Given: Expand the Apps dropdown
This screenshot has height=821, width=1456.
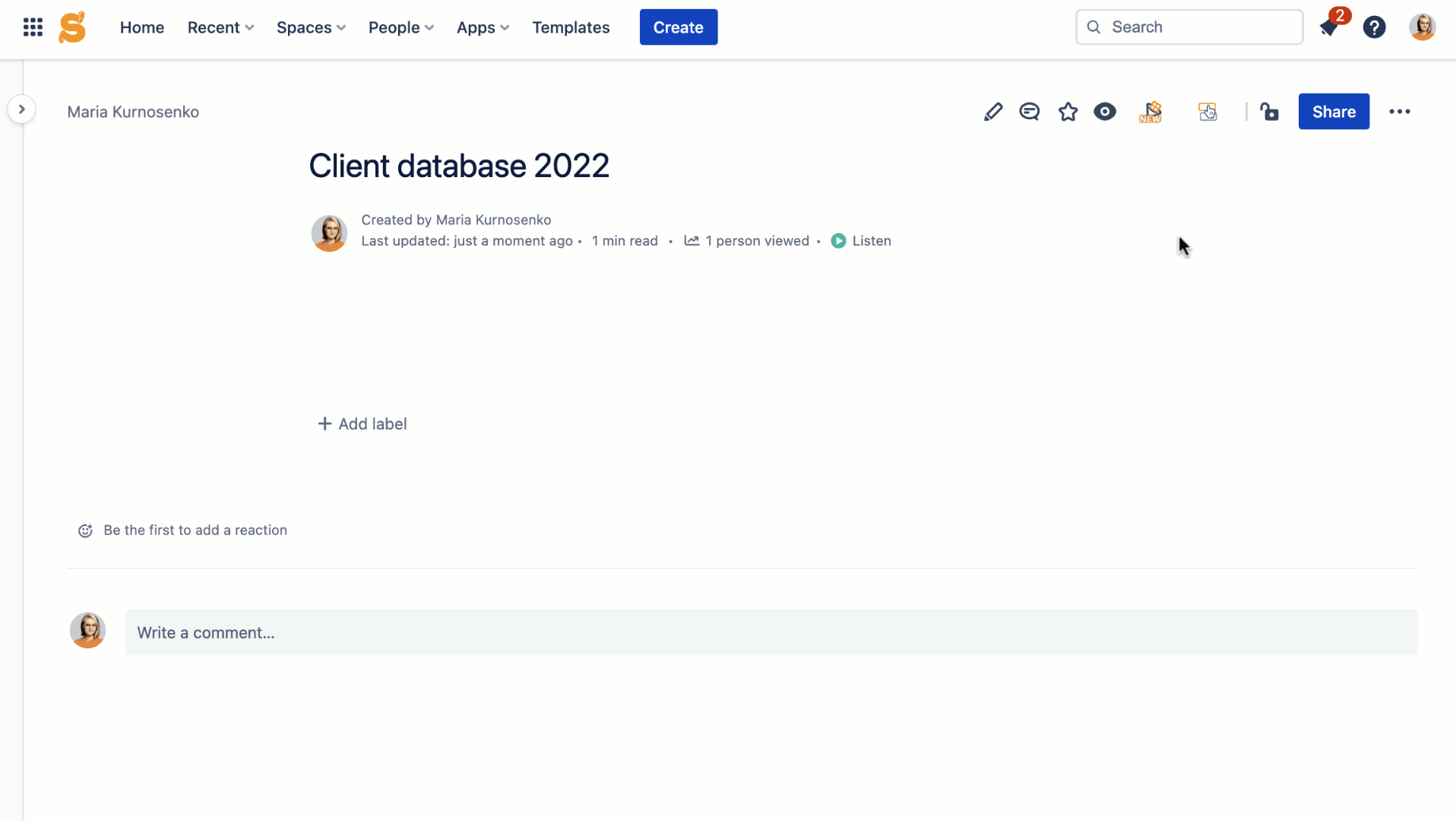Looking at the screenshot, I should [483, 27].
